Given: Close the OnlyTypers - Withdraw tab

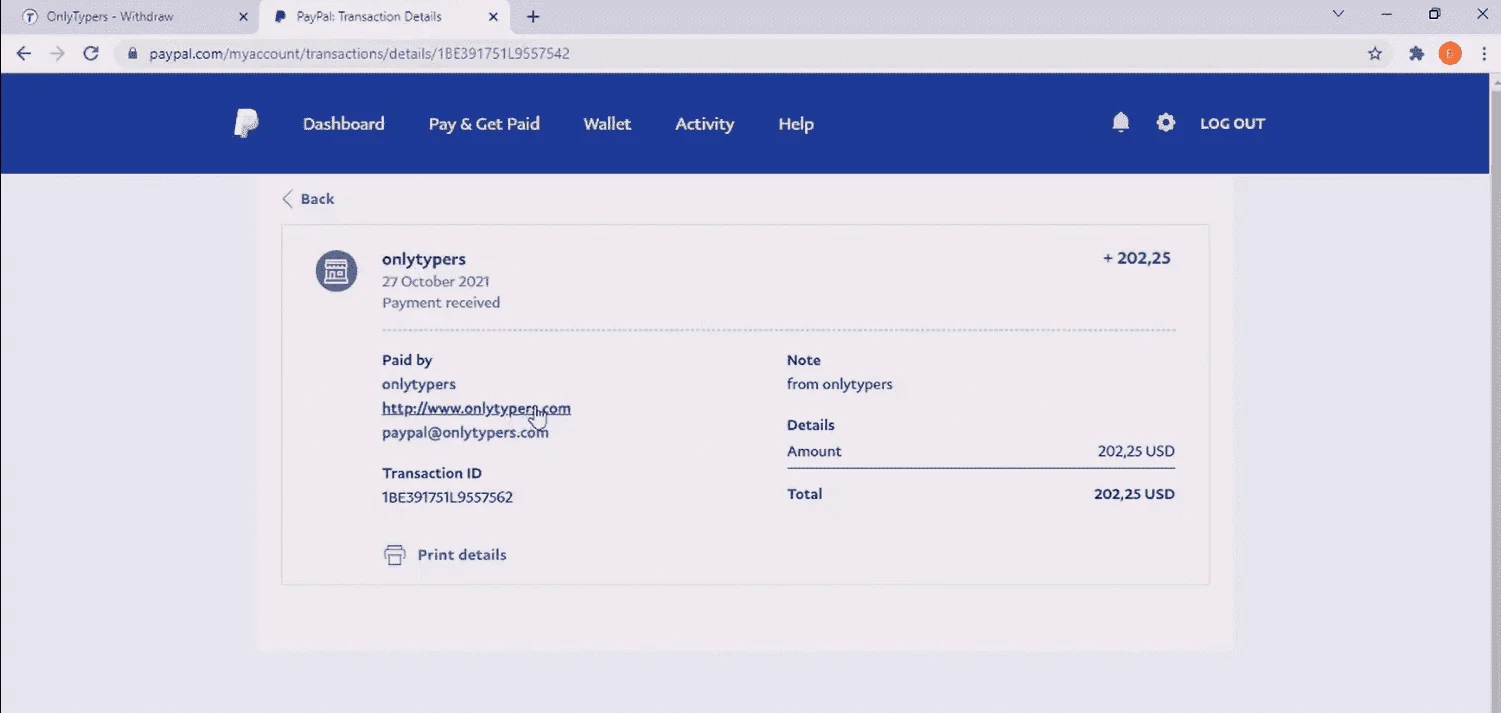Looking at the screenshot, I should point(243,16).
